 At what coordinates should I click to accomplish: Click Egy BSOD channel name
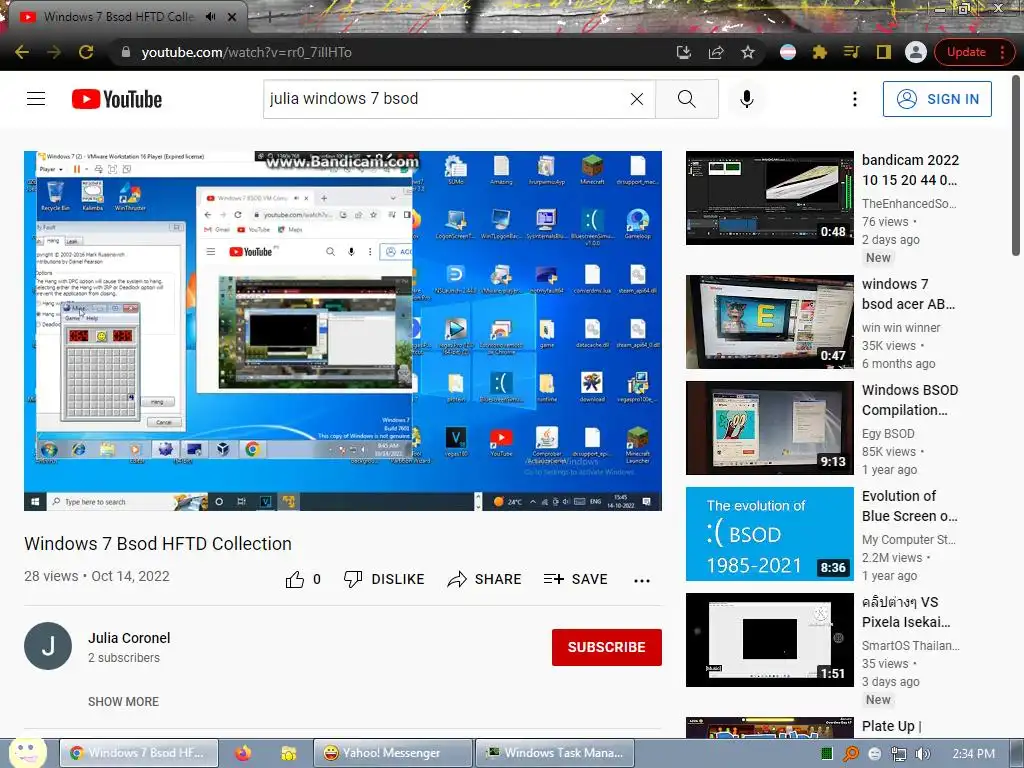[888, 434]
